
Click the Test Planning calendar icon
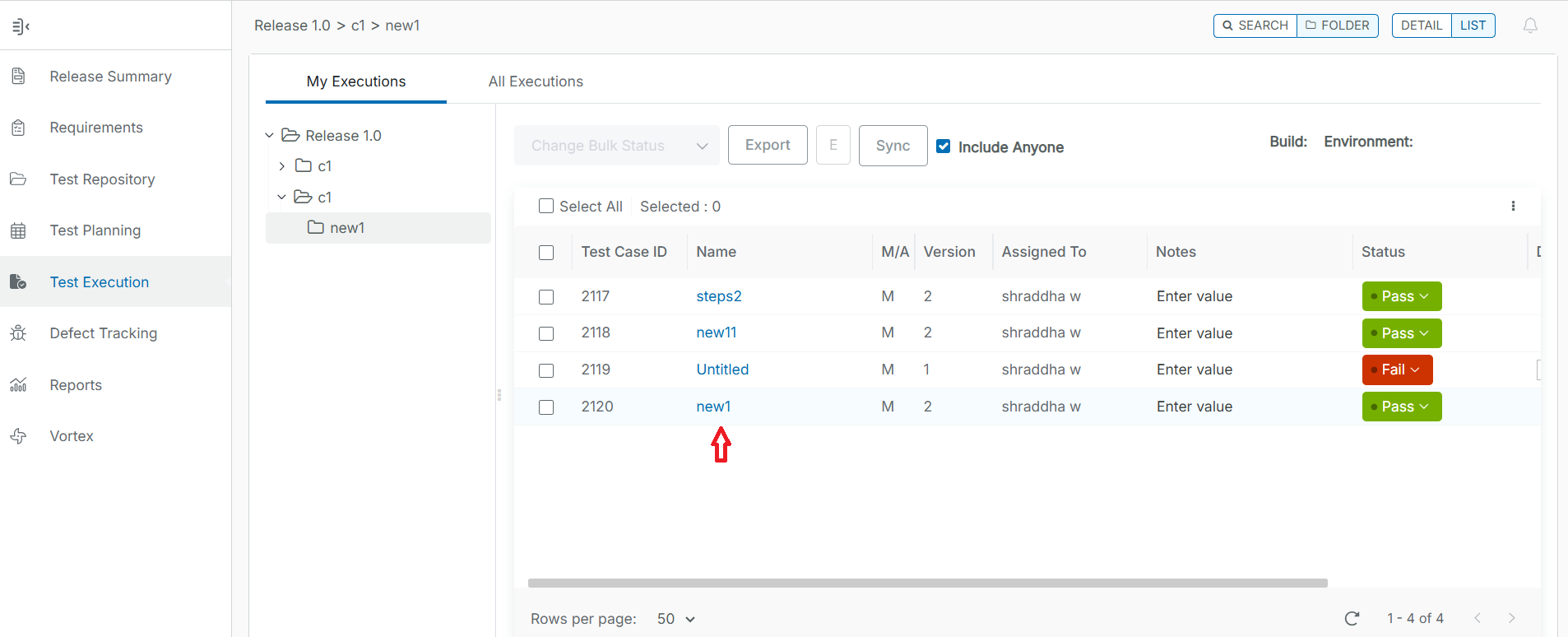18,230
